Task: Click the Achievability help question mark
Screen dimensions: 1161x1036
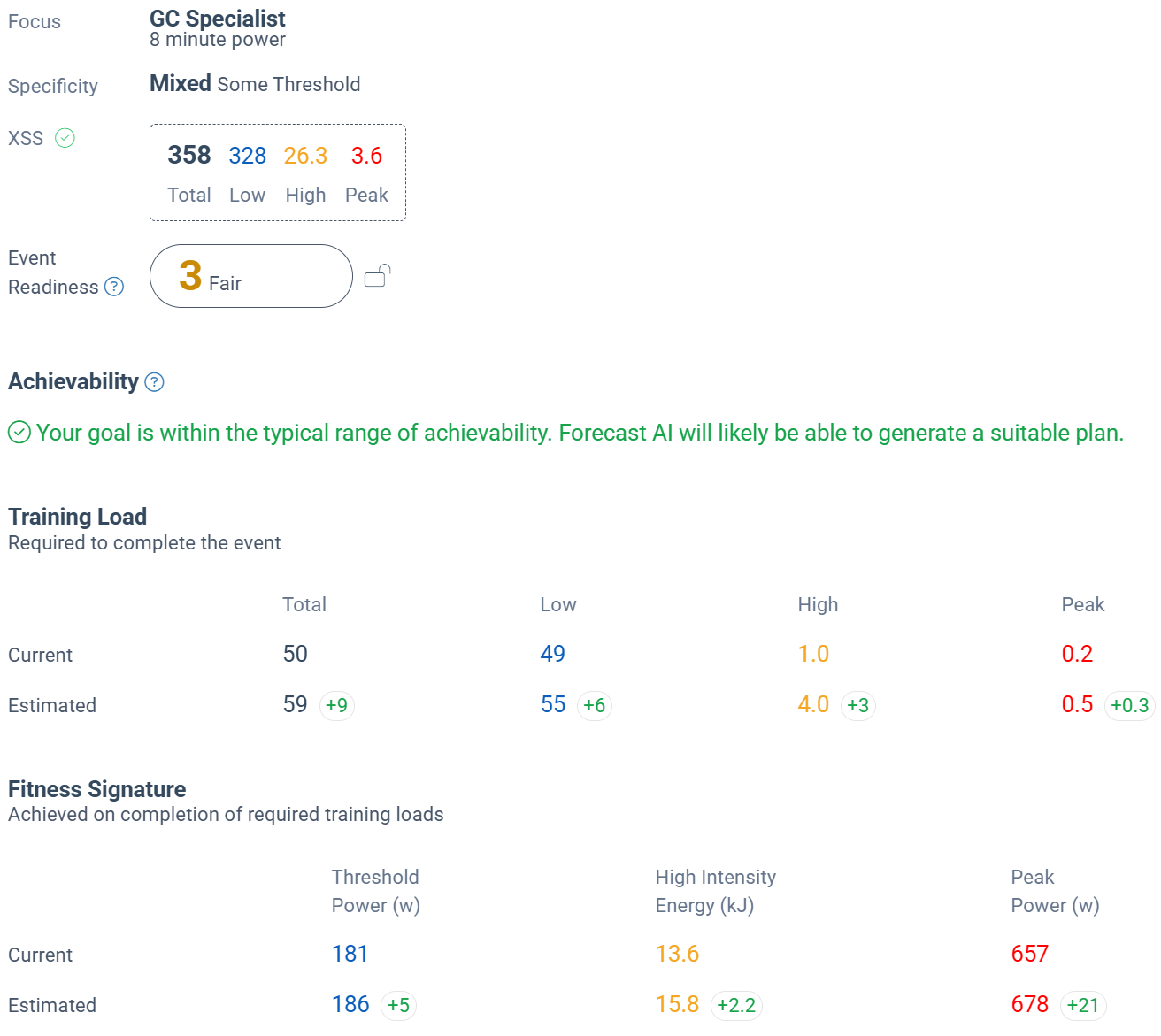Action: click(154, 382)
